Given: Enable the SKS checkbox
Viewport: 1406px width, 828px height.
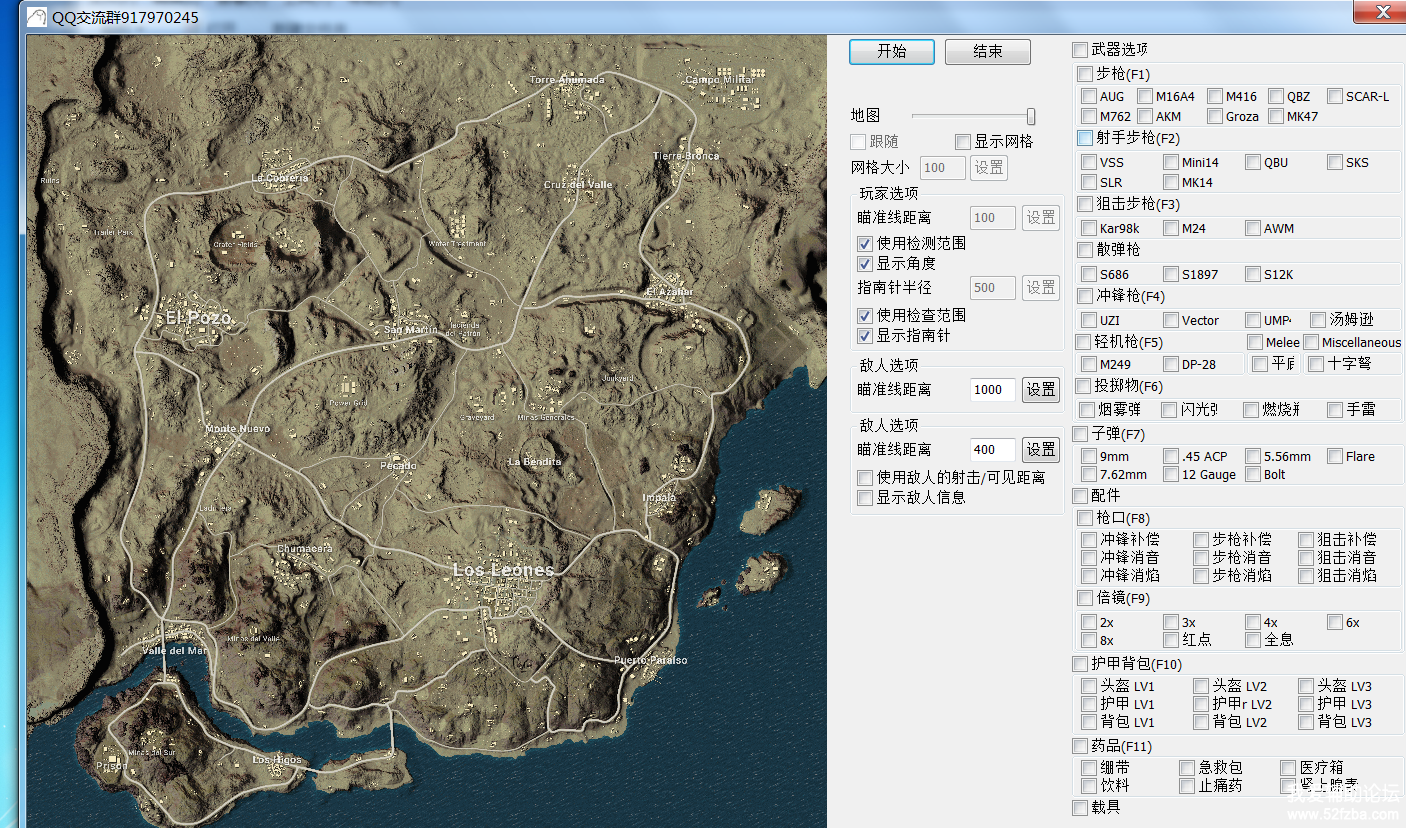Looking at the screenshot, I should coord(1335,162).
